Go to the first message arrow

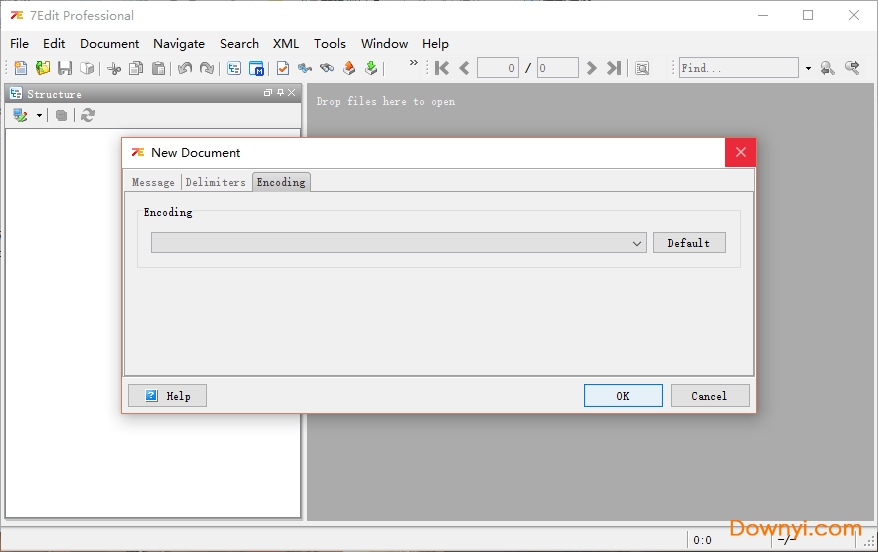coord(441,68)
